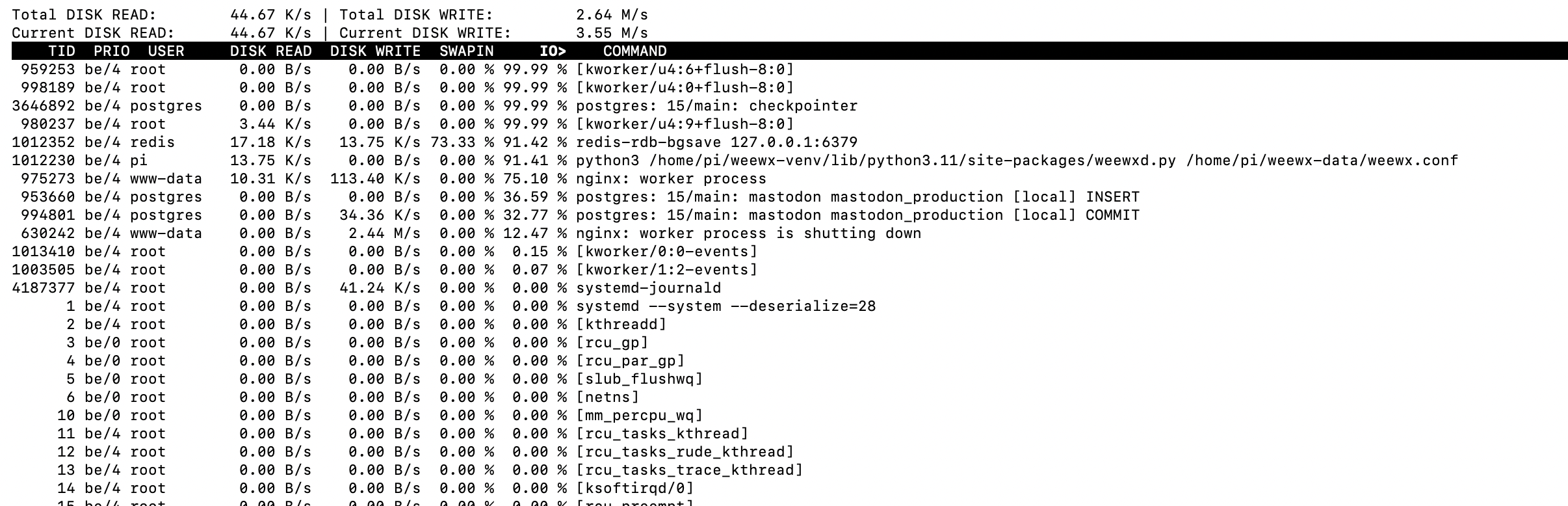The width and height of the screenshot is (1568, 506).
Task: Click the ksoftirqd/0 process row
Action: point(790,488)
